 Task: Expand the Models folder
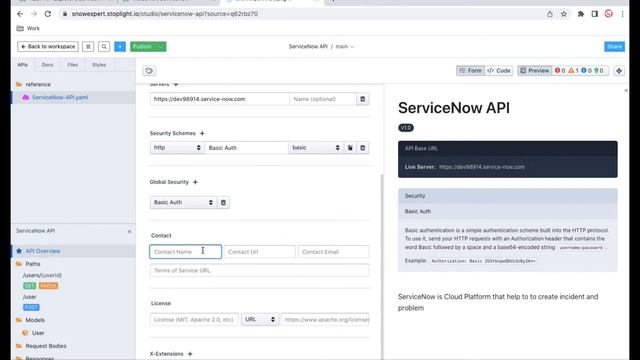[x=31, y=320]
